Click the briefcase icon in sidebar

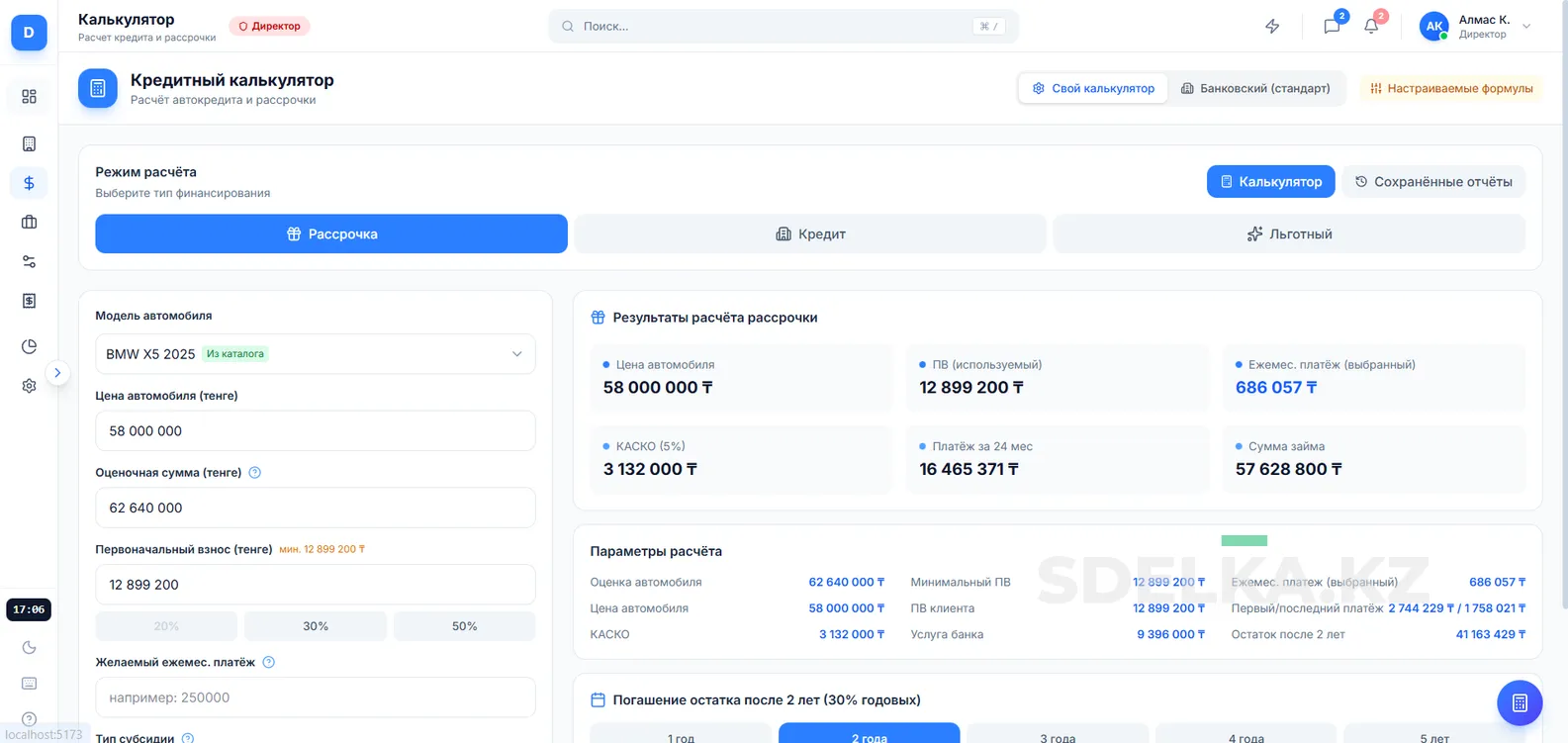29,223
